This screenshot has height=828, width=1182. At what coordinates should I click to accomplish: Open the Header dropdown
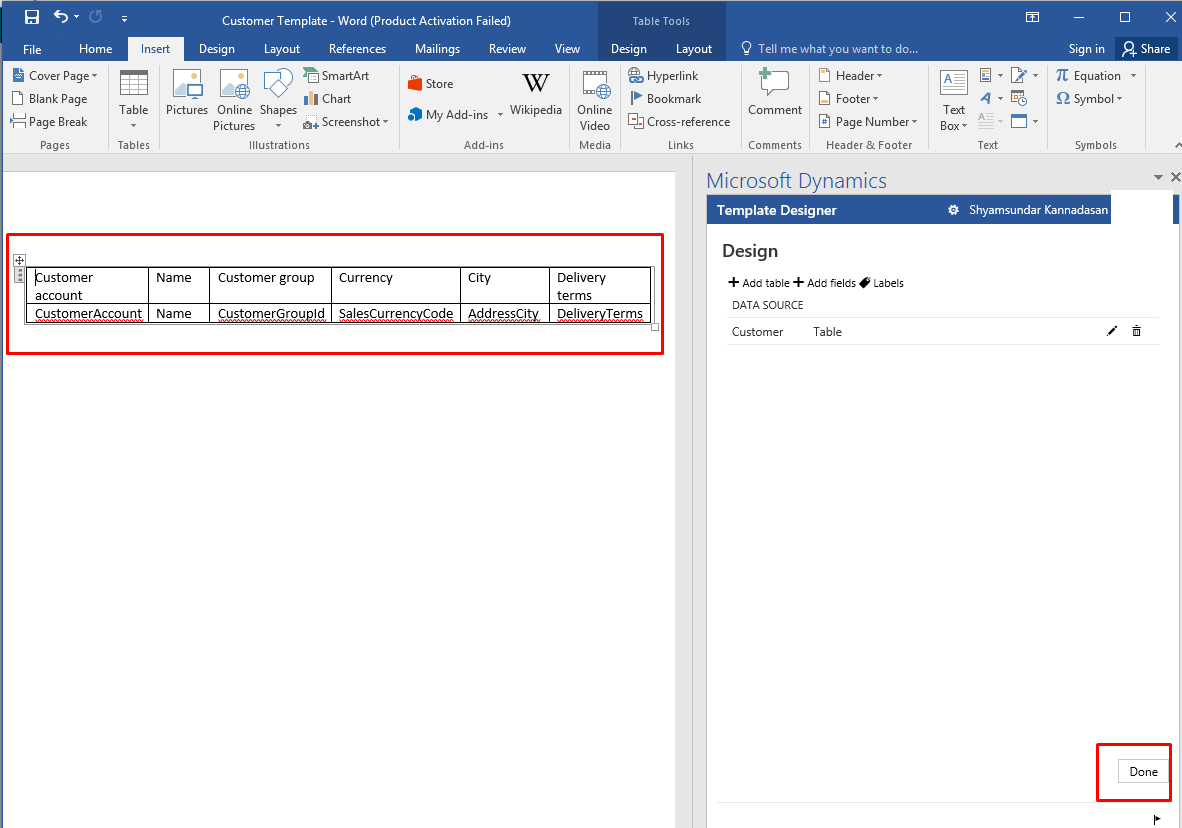(850, 75)
